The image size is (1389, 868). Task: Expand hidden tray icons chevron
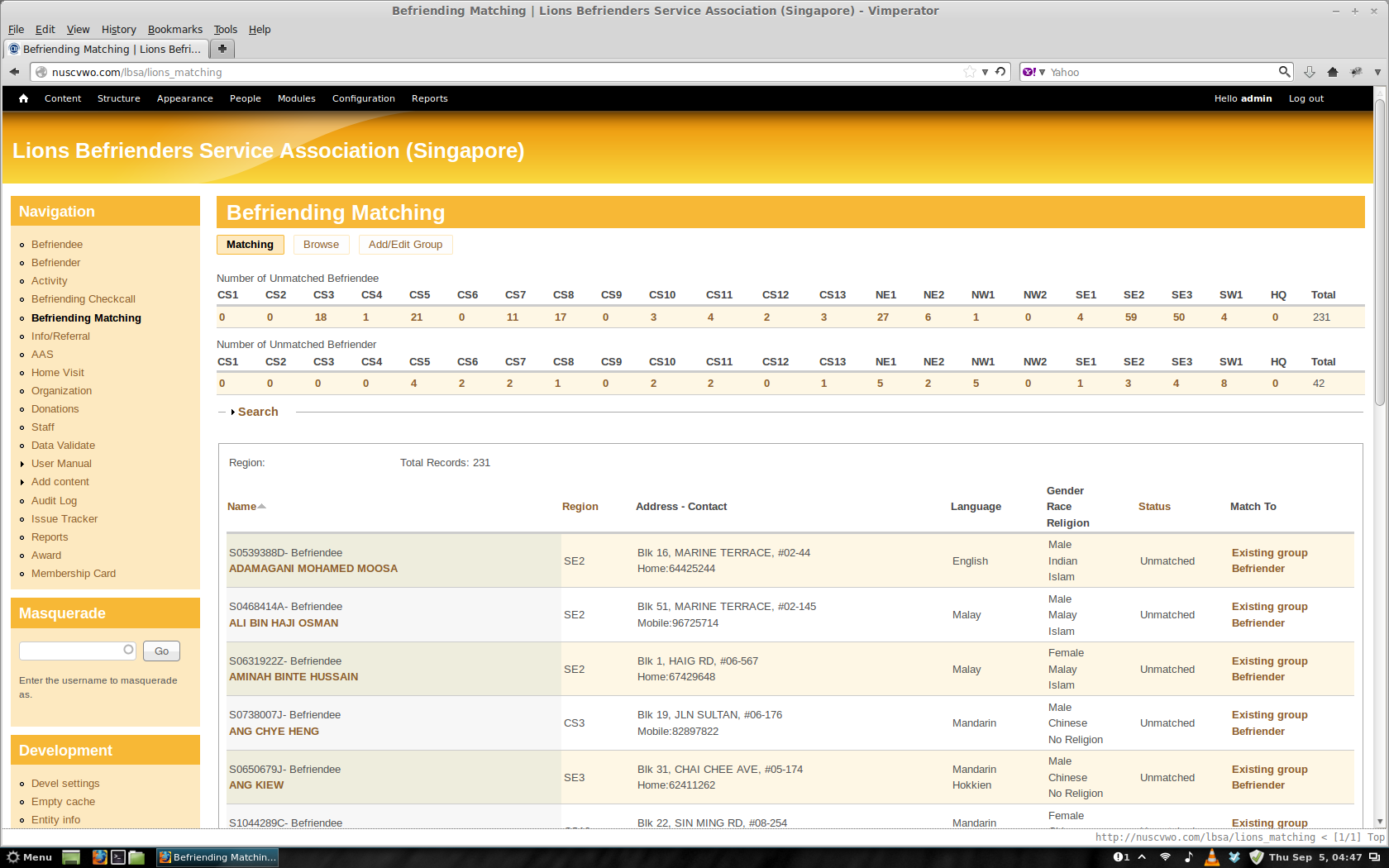tap(1142, 857)
